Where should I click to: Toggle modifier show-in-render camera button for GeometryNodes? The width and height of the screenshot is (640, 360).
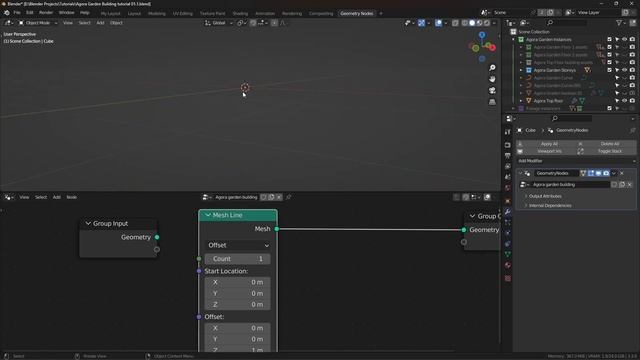click(x=606, y=173)
